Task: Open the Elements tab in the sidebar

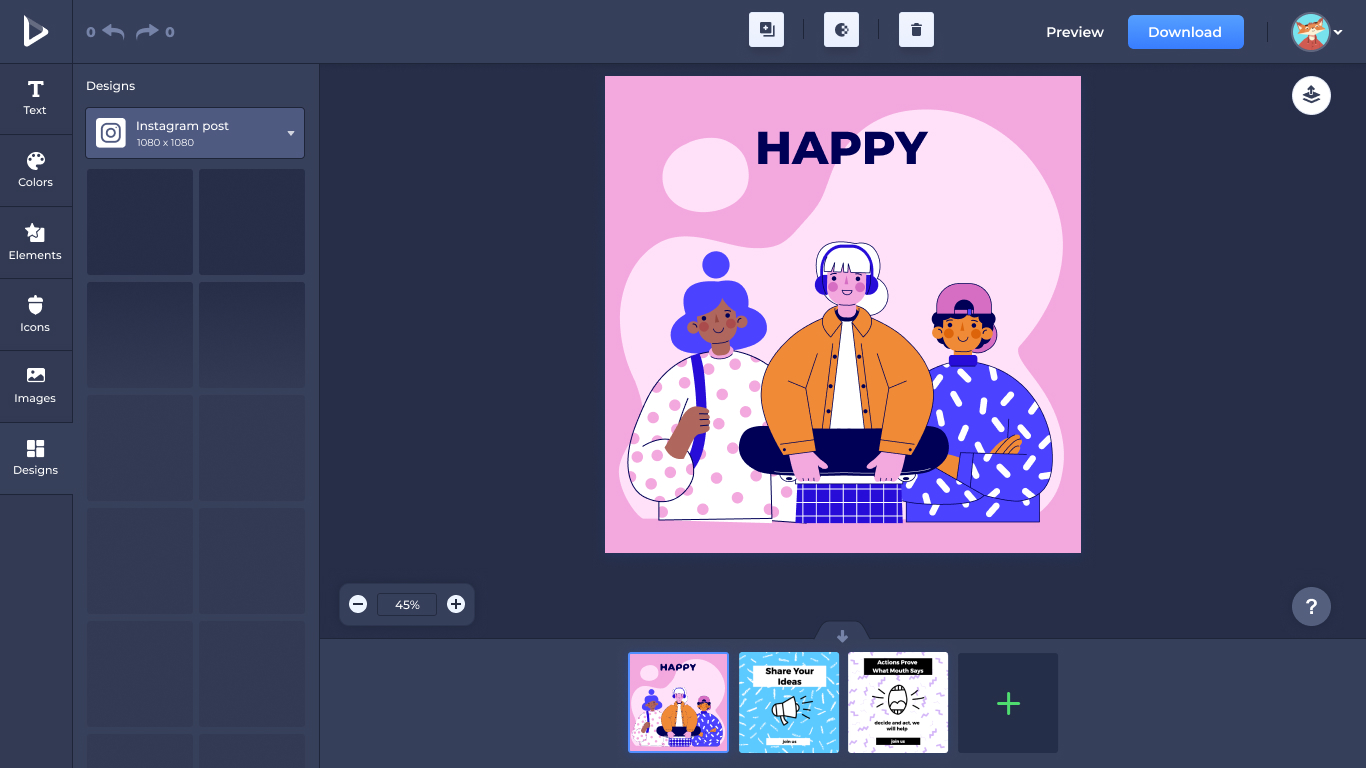Action: tap(35, 243)
